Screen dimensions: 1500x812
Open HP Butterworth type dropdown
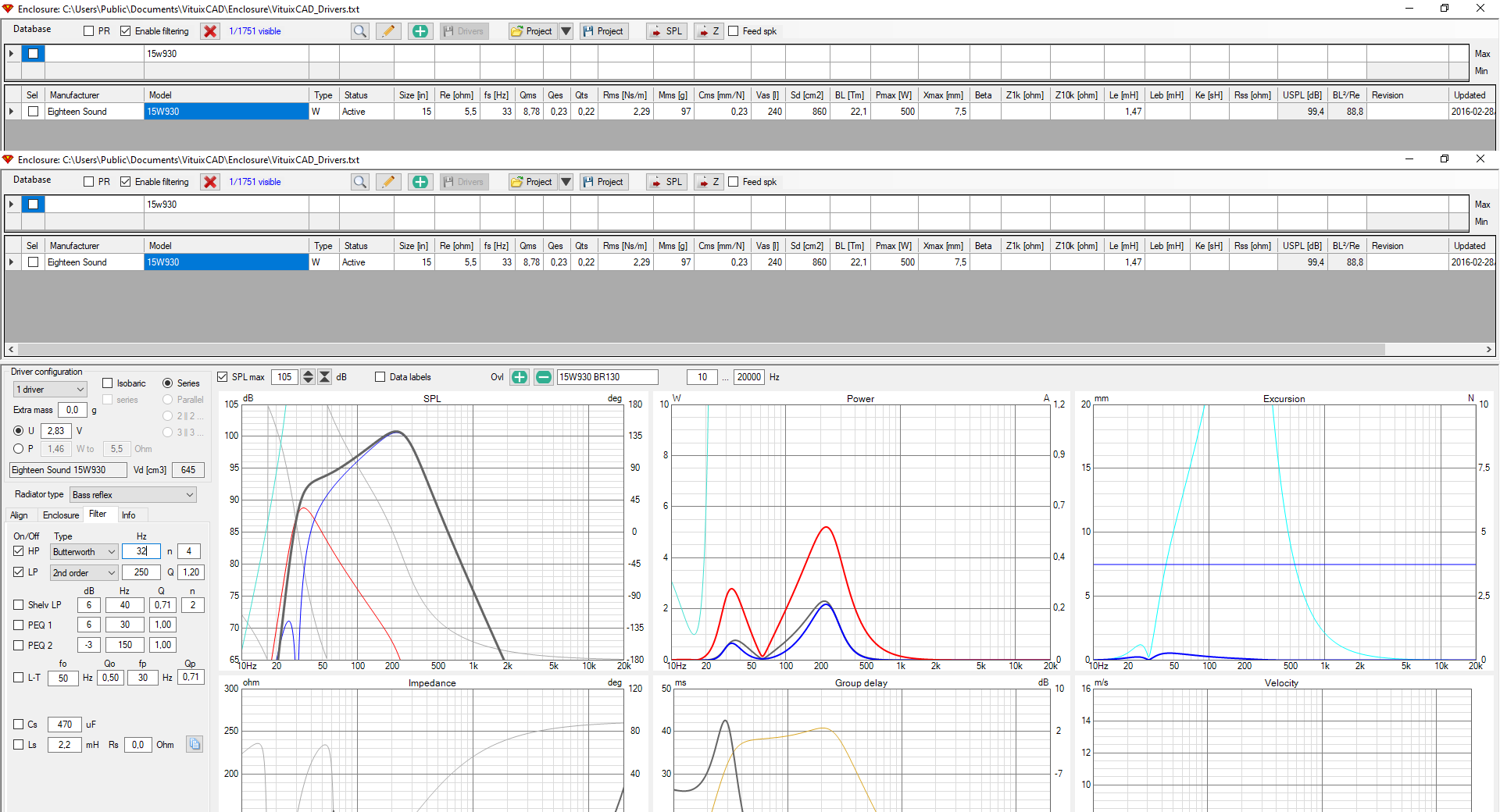click(x=84, y=552)
